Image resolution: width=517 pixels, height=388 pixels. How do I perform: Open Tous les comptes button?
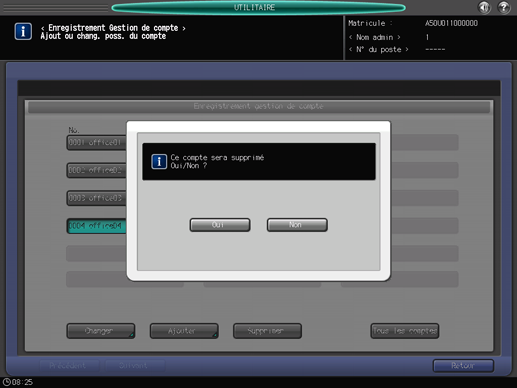pyautogui.click(x=405, y=331)
